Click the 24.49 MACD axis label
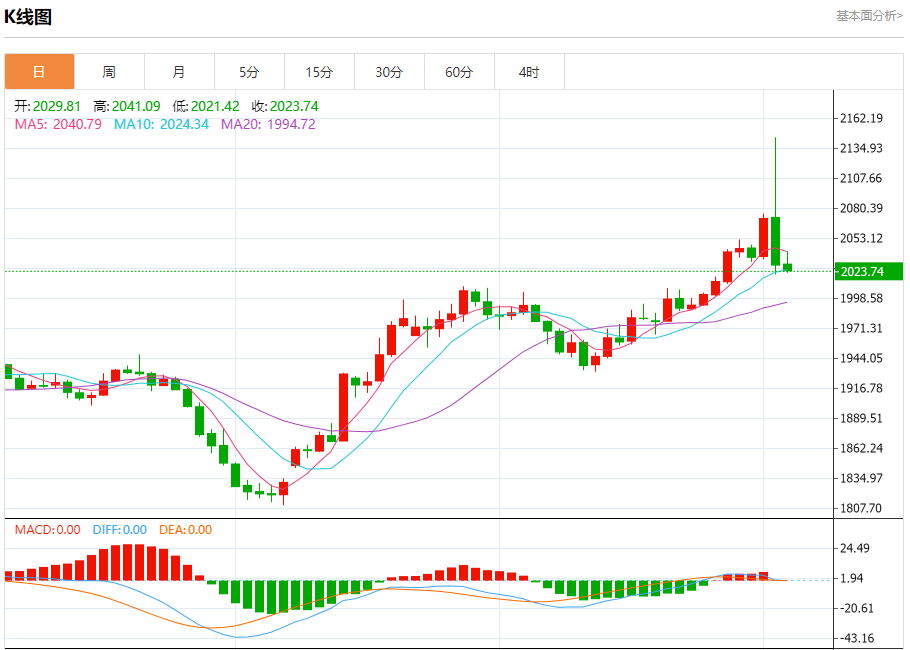The height and width of the screenshot is (650, 910). [x=855, y=548]
